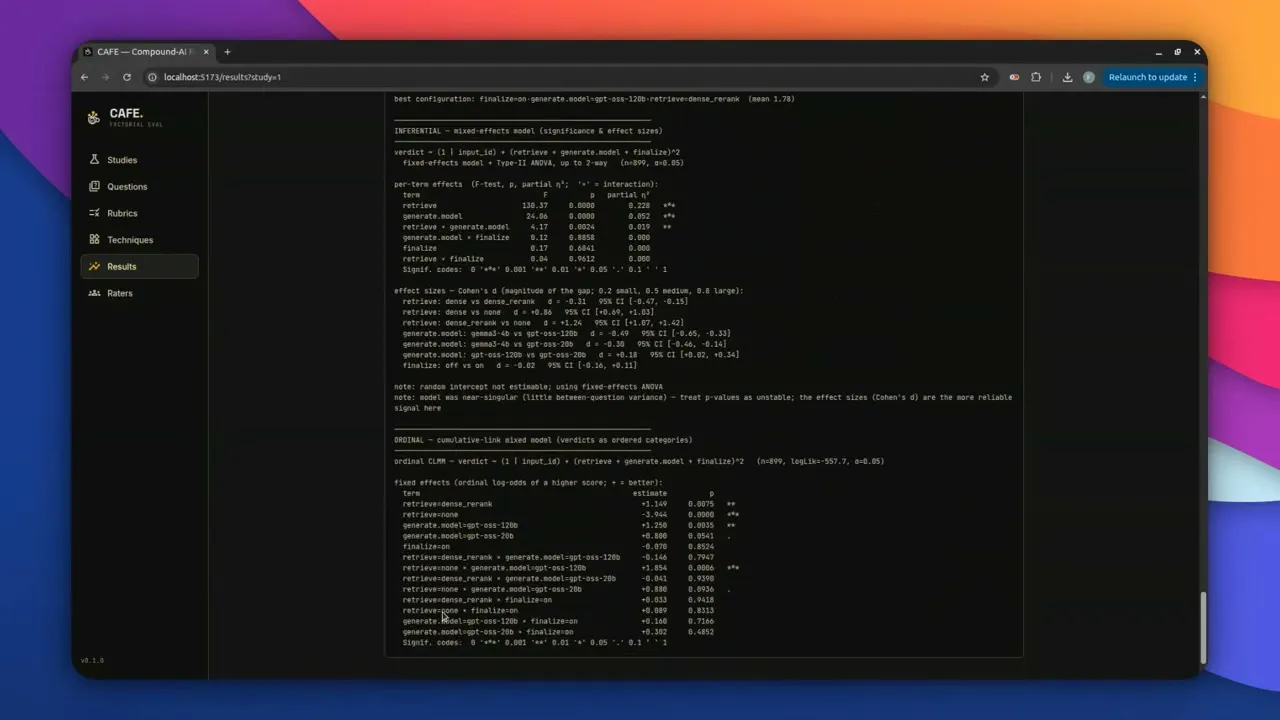Click the 'retrieve=none' estimate -3.944

point(654,515)
